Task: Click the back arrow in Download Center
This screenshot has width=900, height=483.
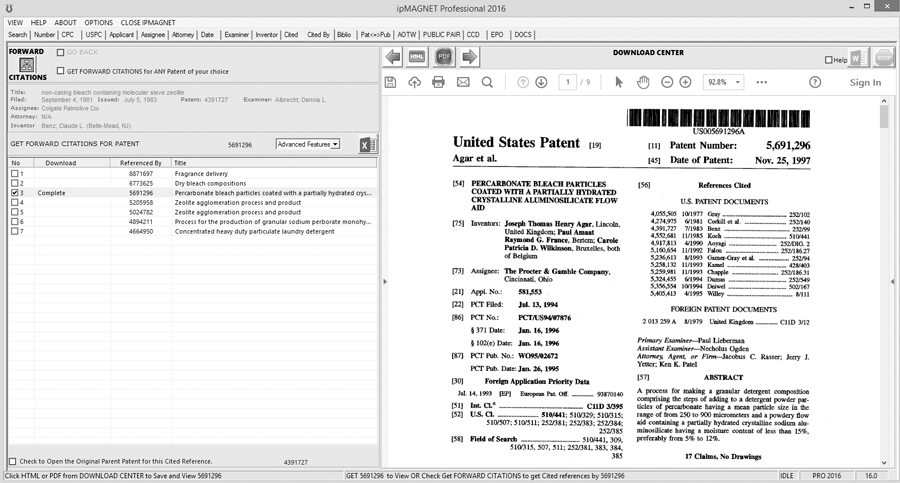Action: click(393, 57)
